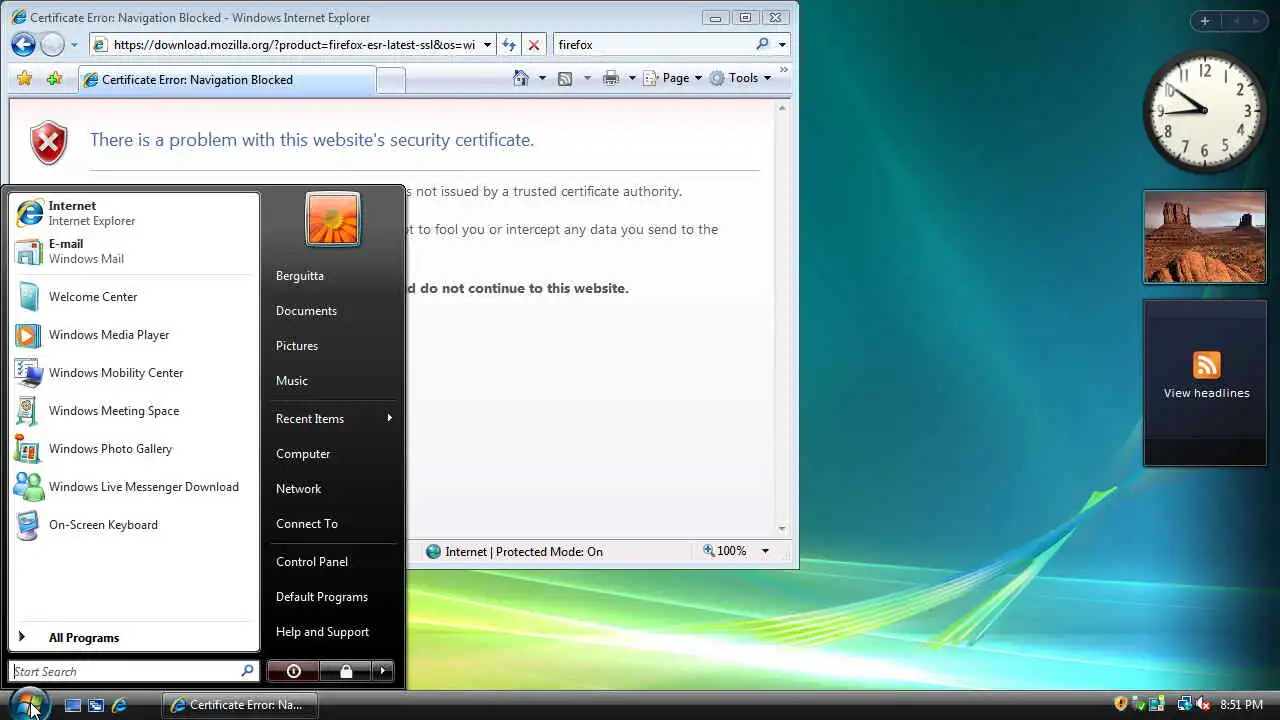The width and height of the screenshot is (1280, 720).
Task: Click the IE Forward navigation button
Action: coord(52,44)
